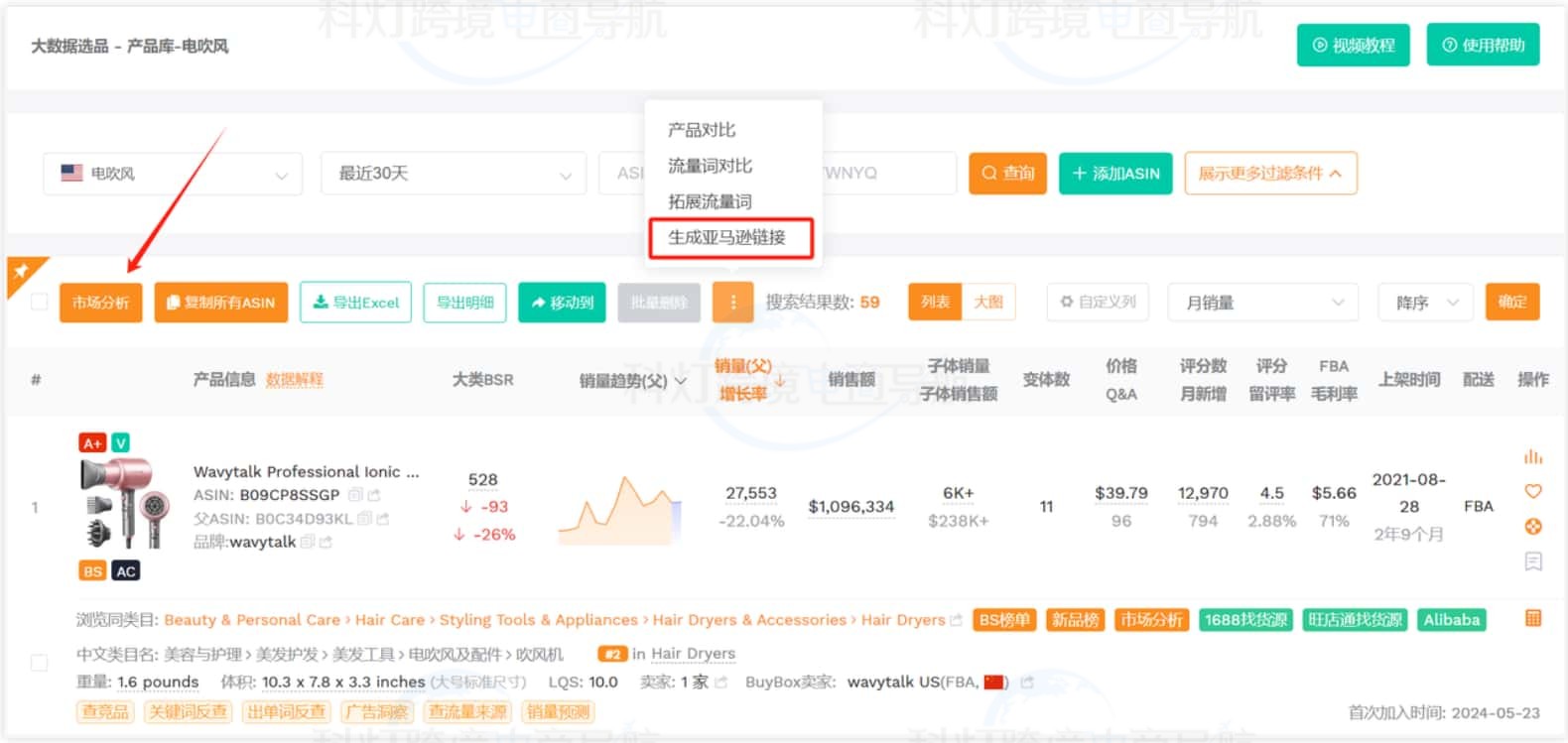The height and width of the screenshot is (743, 1568).
Task: Open the bar chart icon in operations column
Action: 1533,457
